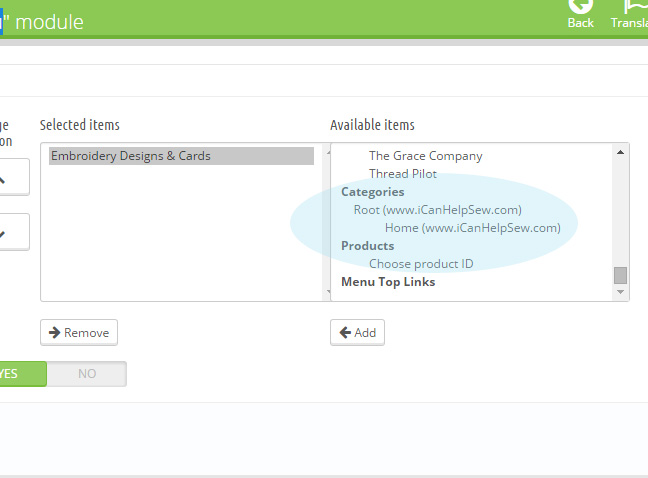The width and height of the screenshot is (648, 478).
Task: Select Embroidery Designs & Cards in Selected items
Action: click(x=181, y=156)
